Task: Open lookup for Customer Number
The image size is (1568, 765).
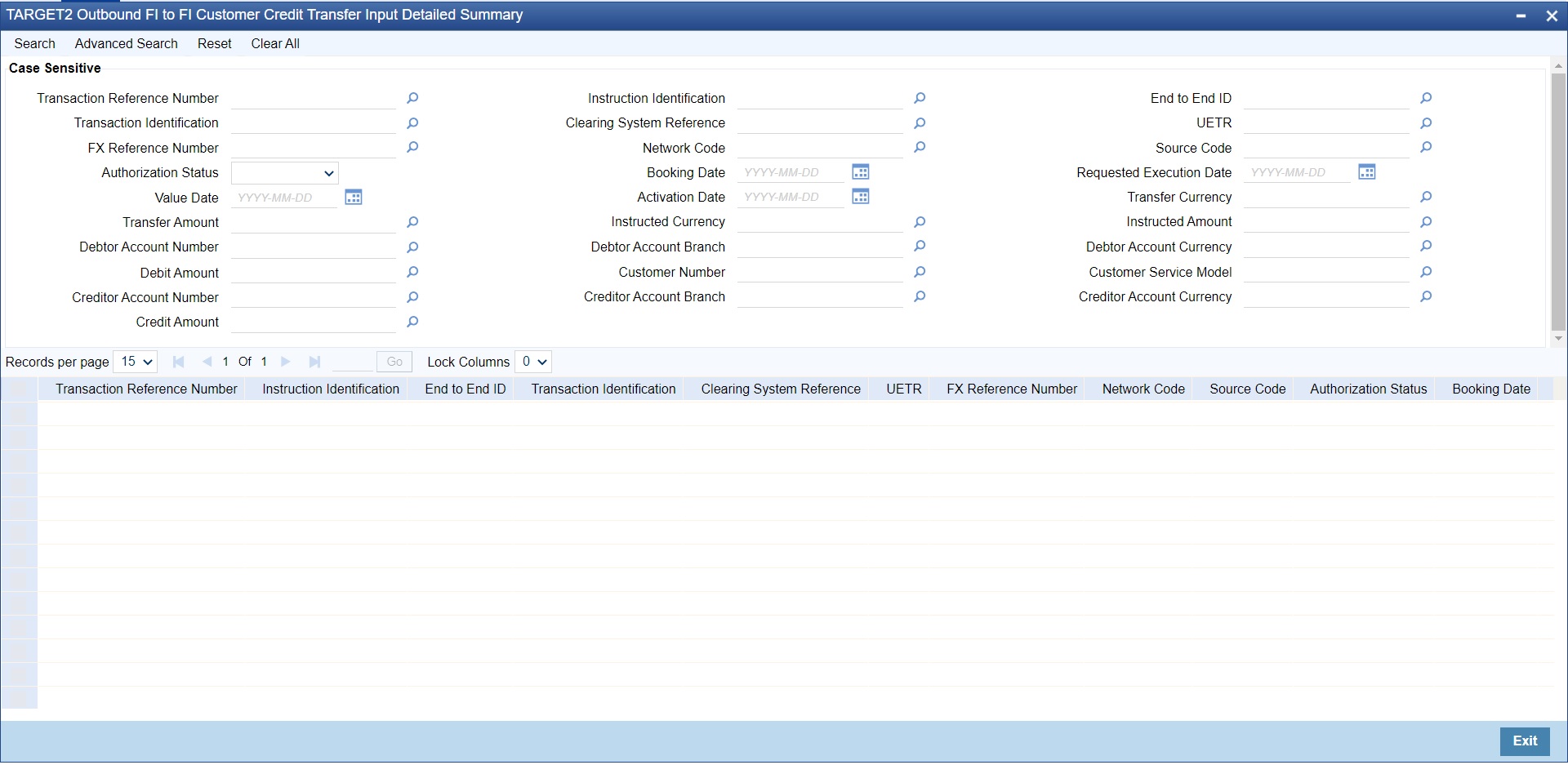Action: pyautogui.click(x=920, y=272)
